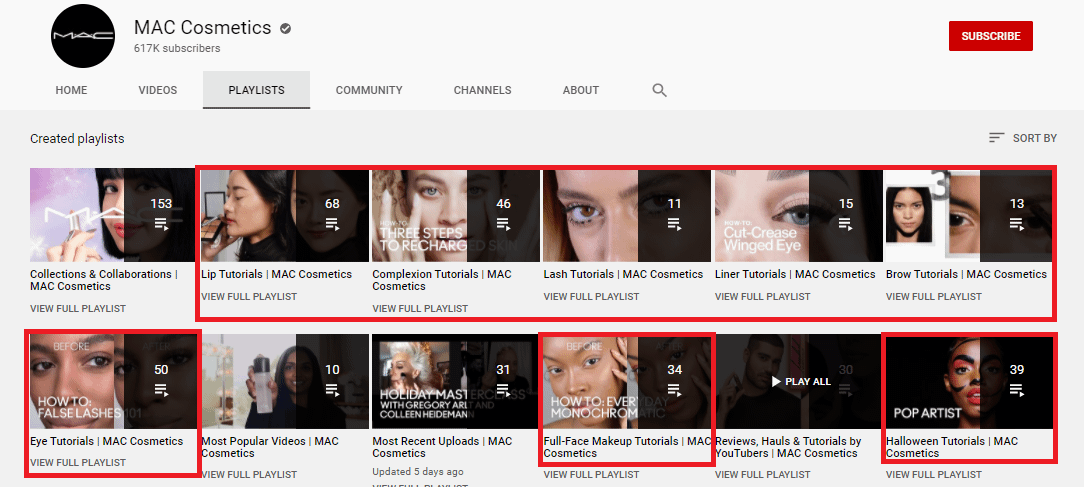Image resolution: width=1084 pixels, height=487 pixels.
Task: Click the playlist icon on Liner Tutorials thumbnail
Action: tap(845, 223)
